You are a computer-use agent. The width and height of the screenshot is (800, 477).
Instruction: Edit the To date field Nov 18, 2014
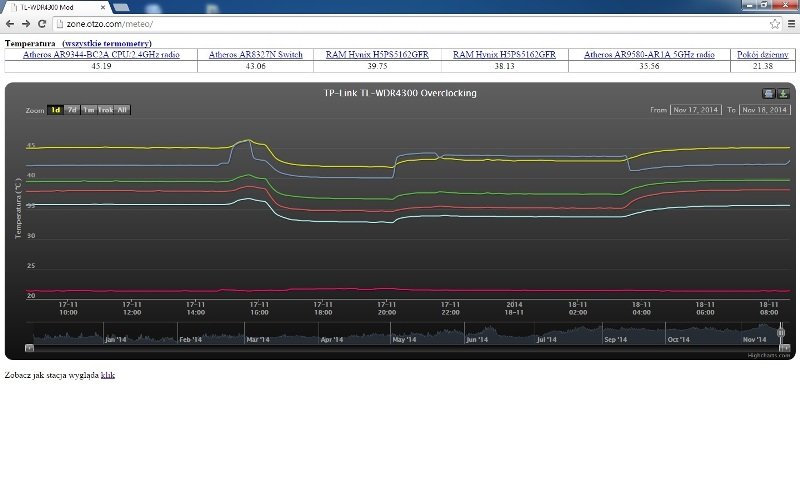764,110
